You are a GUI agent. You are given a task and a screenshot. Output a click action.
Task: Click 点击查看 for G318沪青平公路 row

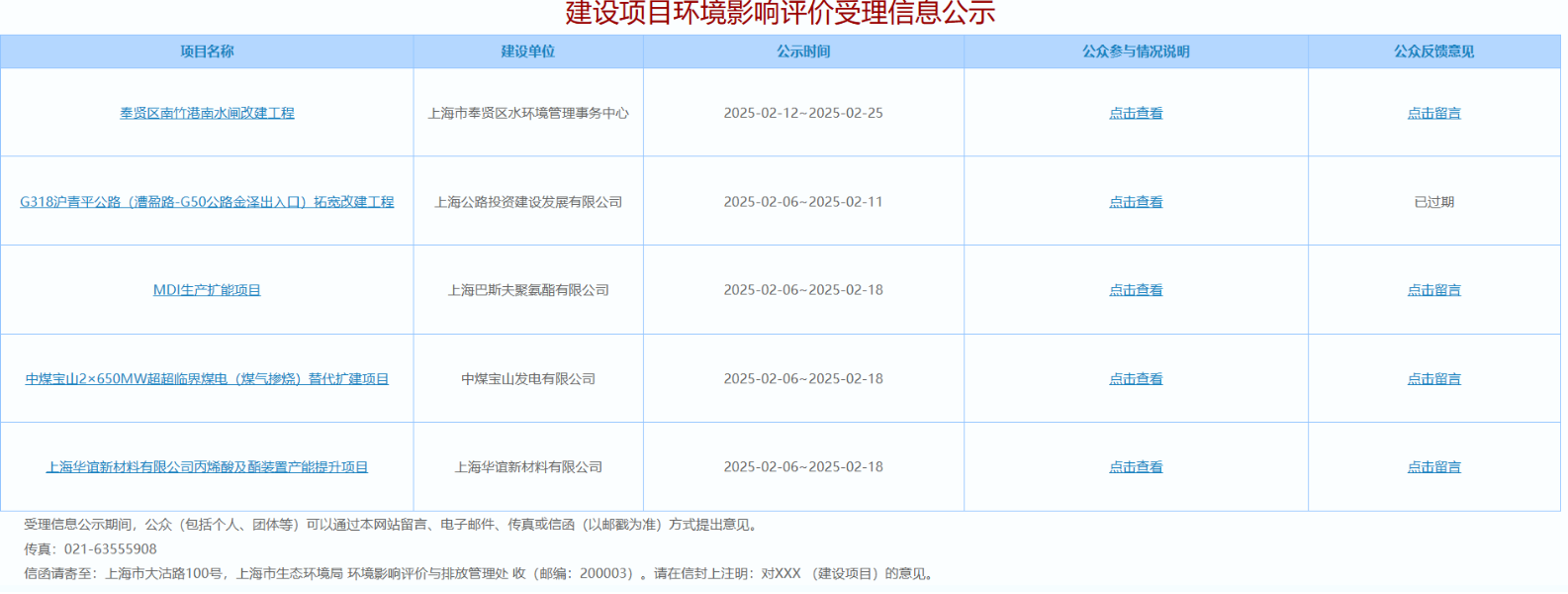tap(1136, 202)
